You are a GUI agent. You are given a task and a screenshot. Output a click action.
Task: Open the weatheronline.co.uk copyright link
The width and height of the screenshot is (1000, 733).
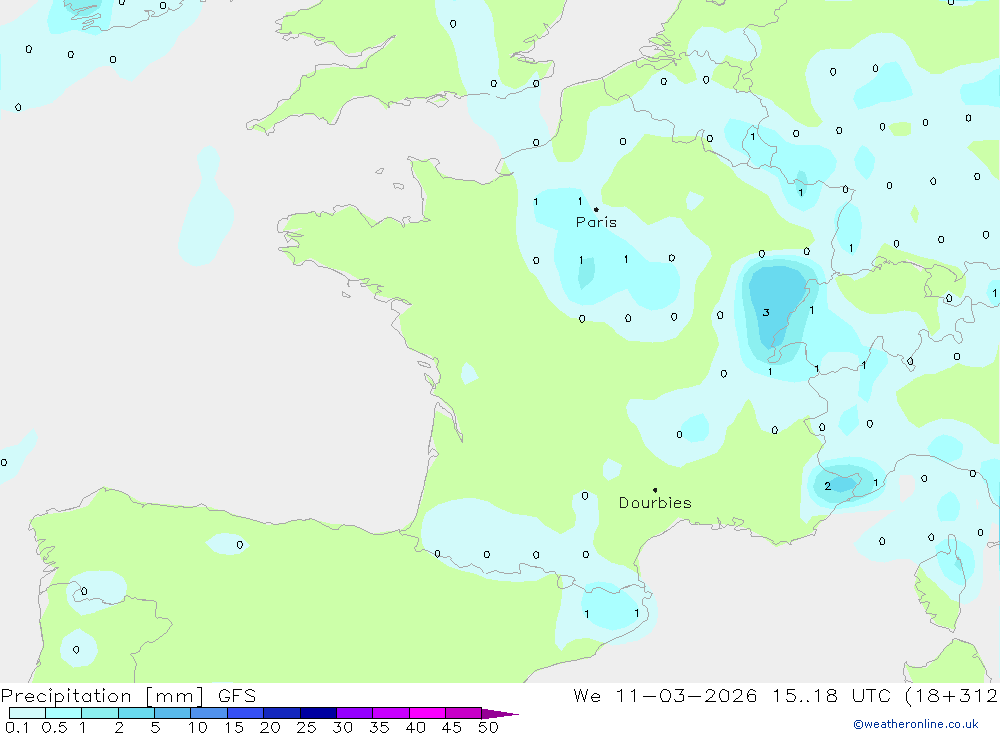tap(916, 724)
